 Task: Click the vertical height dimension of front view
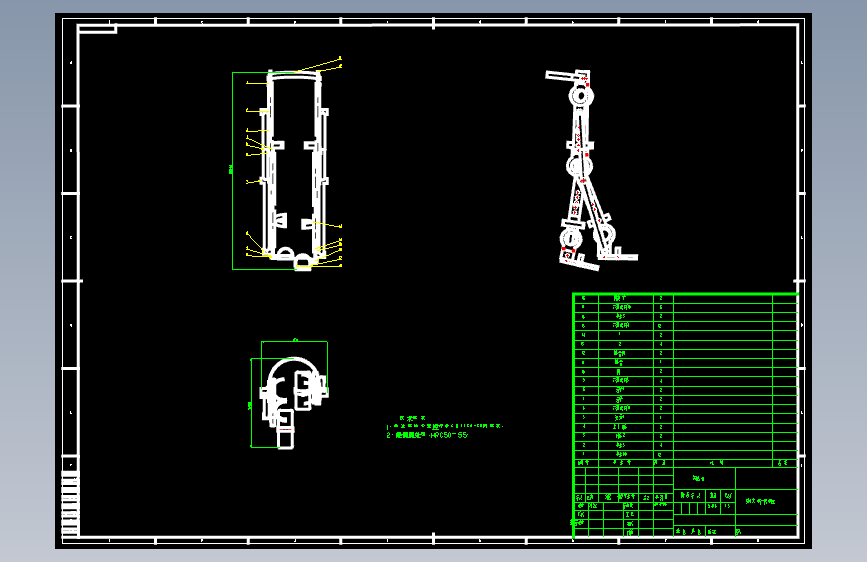(x=231, y=170)
